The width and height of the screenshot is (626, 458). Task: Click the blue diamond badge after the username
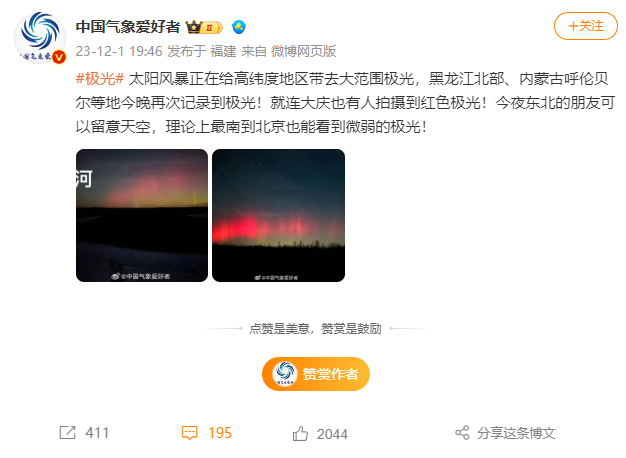point(239,27)
